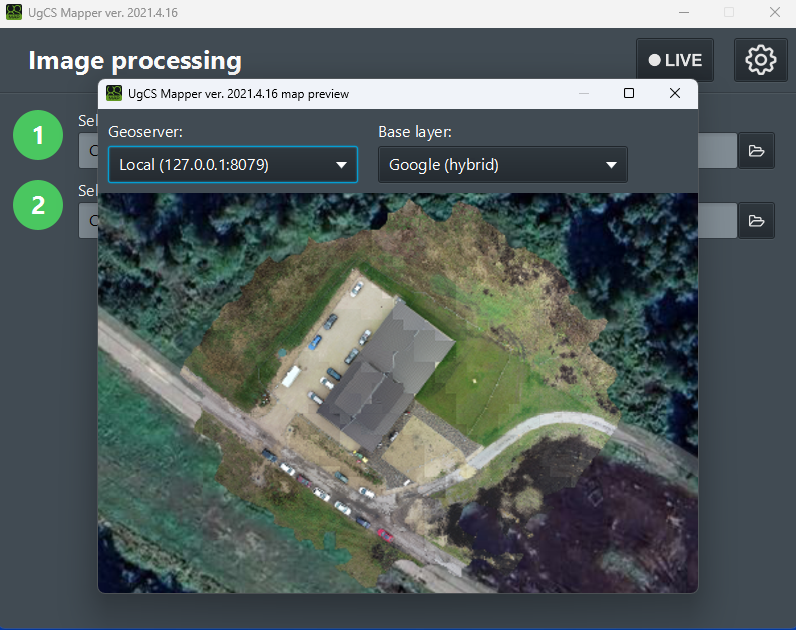
Task: Browse folder for step 2 path
Action: tap(756, 220)
